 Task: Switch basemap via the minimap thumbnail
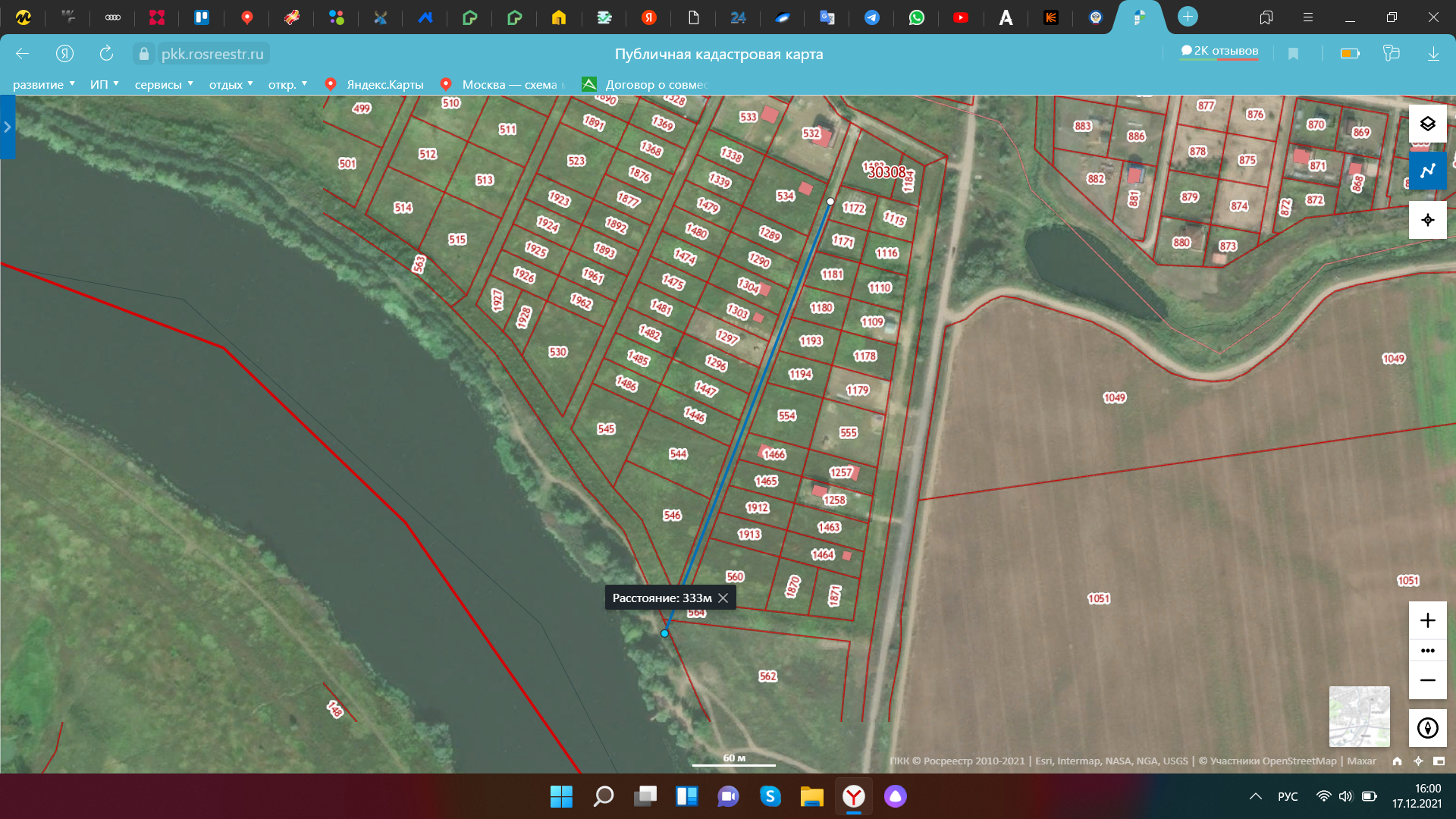pos(1359,717)
